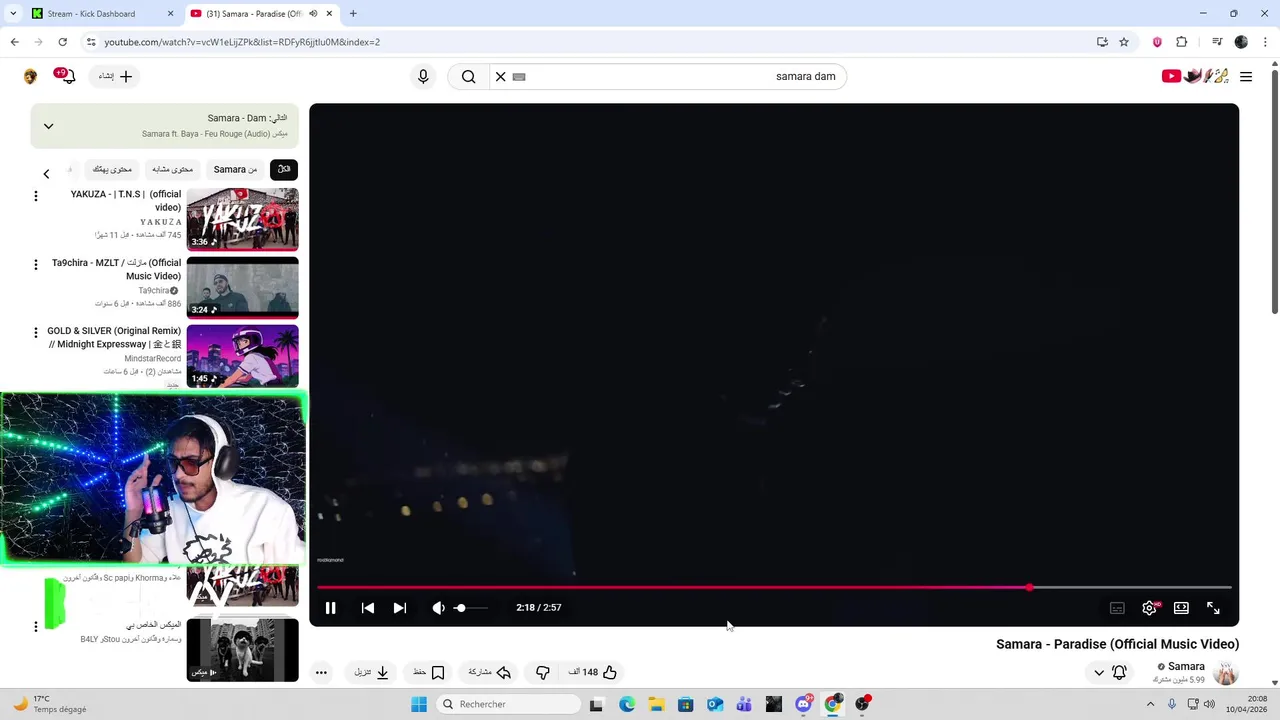
Task: Open options for the B4LY Stou mix
Action: 36,626
